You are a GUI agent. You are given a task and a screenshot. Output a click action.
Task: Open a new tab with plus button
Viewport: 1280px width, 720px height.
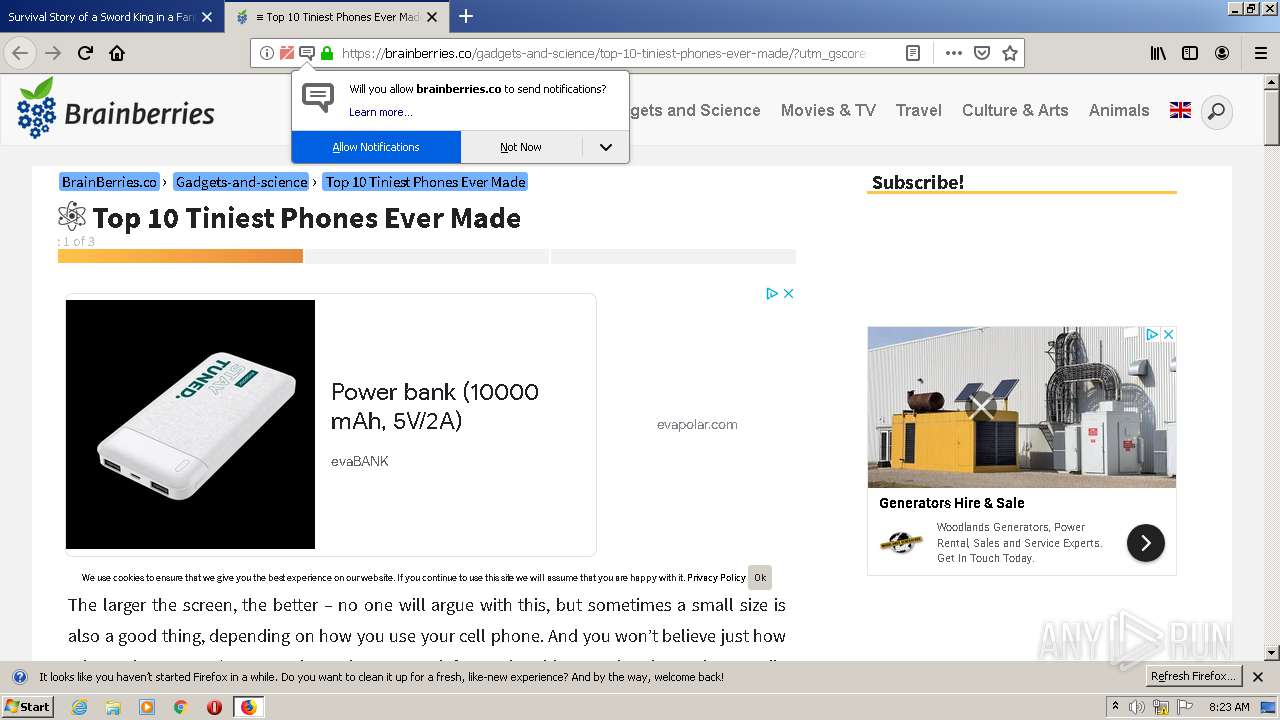click(x=466, y=16)
